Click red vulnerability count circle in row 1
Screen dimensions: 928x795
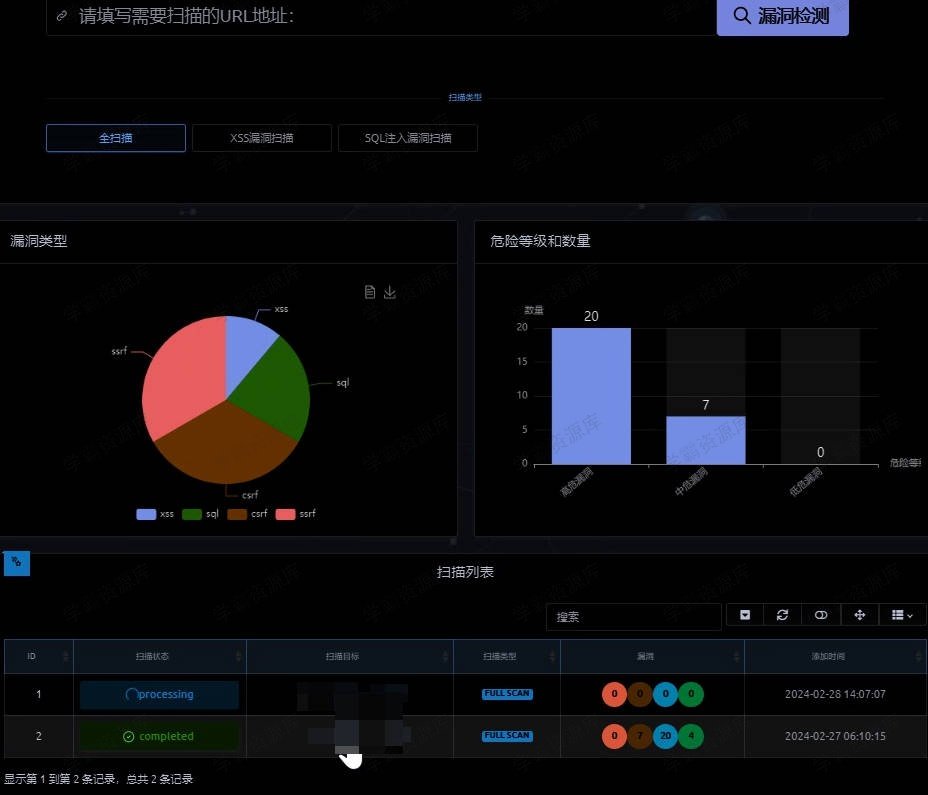point(614,694)
